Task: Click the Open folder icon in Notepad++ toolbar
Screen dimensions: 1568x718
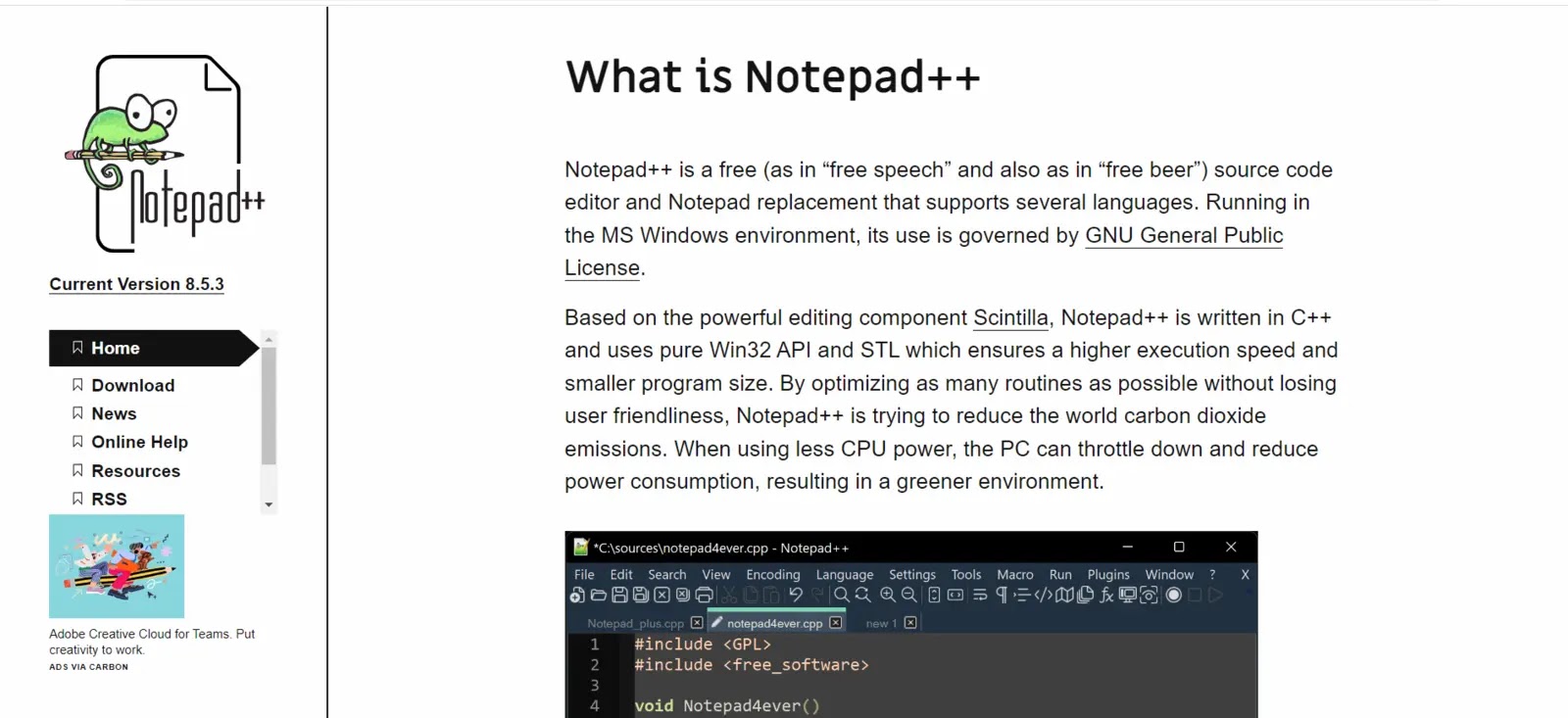Action: tap(598, 595)
